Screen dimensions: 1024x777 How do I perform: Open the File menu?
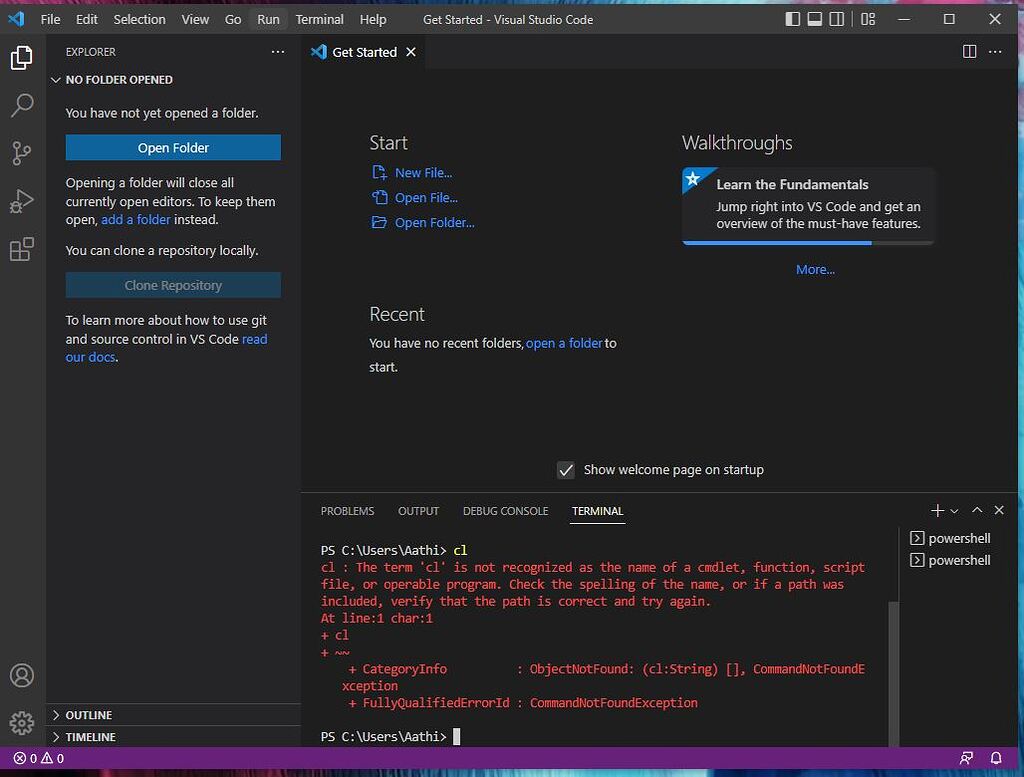pyautogui.click(x=50, y=19)
